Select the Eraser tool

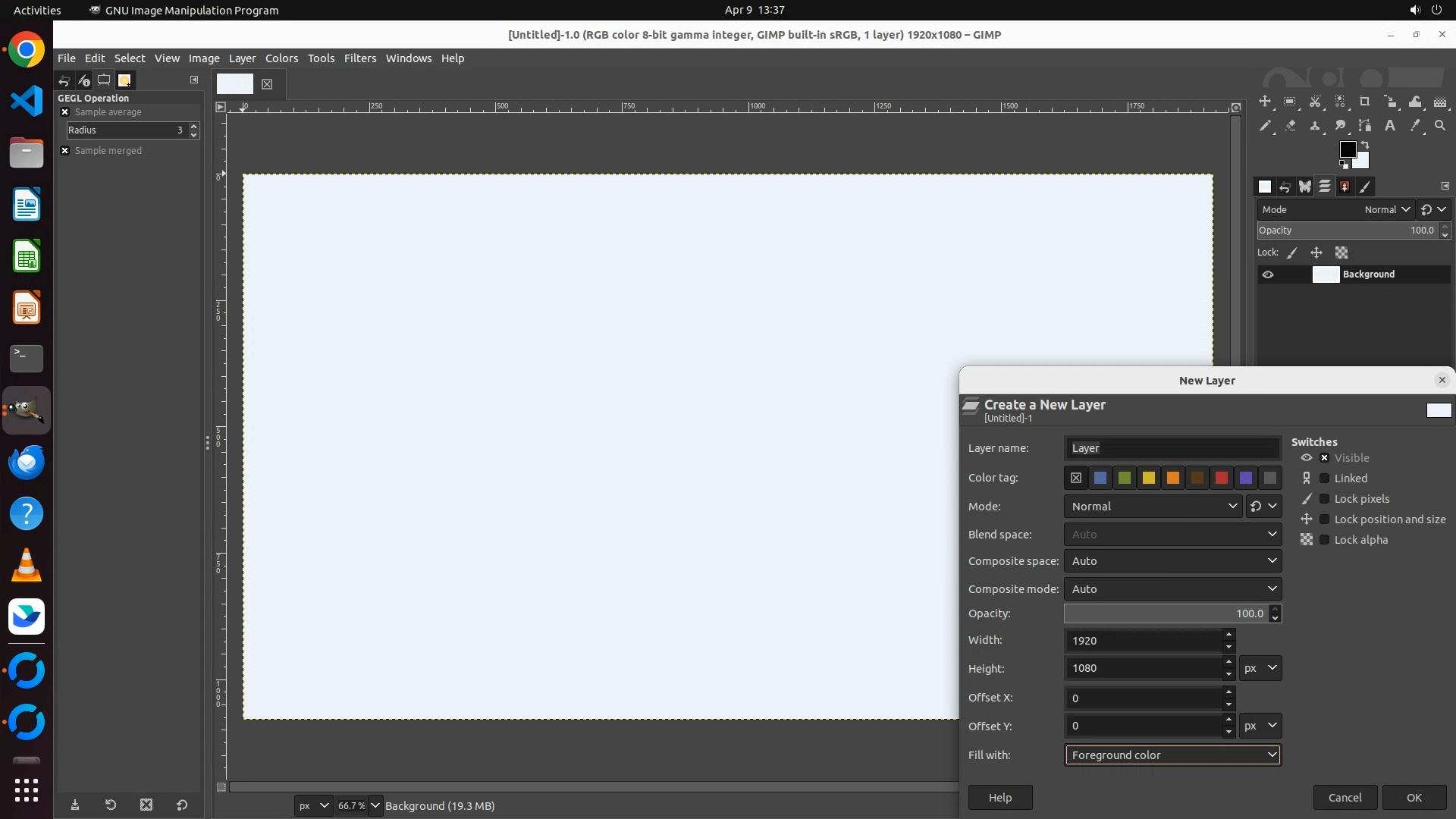1290,126
